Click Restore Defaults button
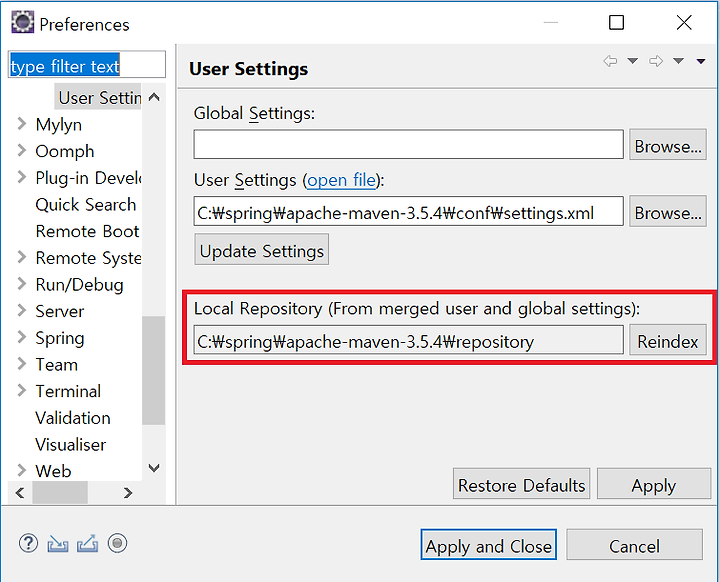 coord(522,484)
